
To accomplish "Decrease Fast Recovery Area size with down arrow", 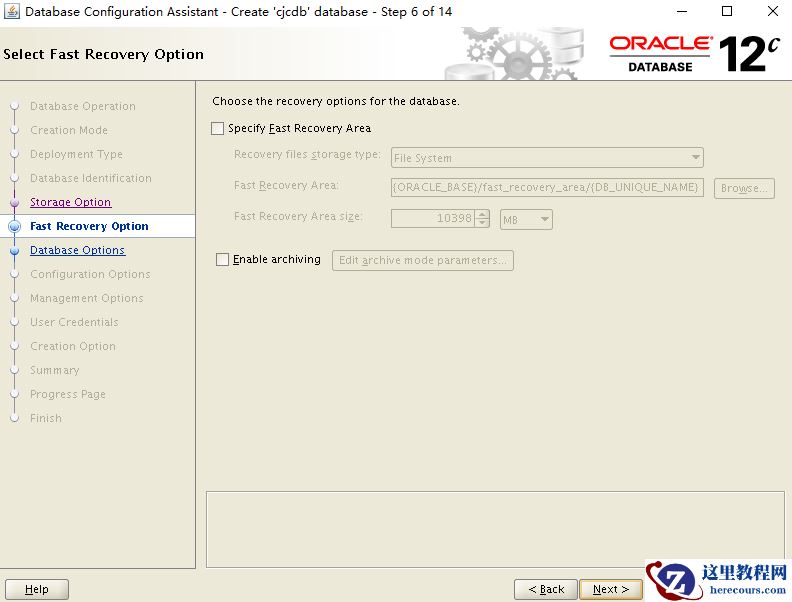I will 482,223.
